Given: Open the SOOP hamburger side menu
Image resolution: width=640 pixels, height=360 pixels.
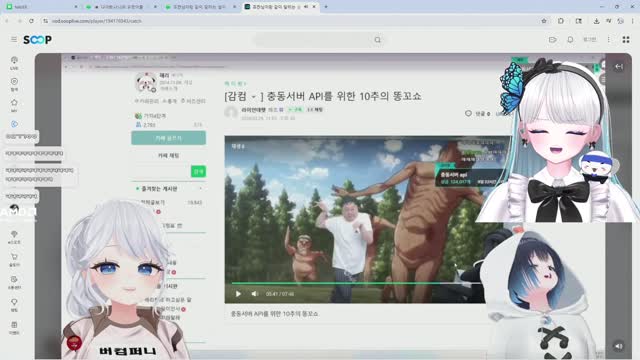Looking at the screenshot, I should 14,39.
